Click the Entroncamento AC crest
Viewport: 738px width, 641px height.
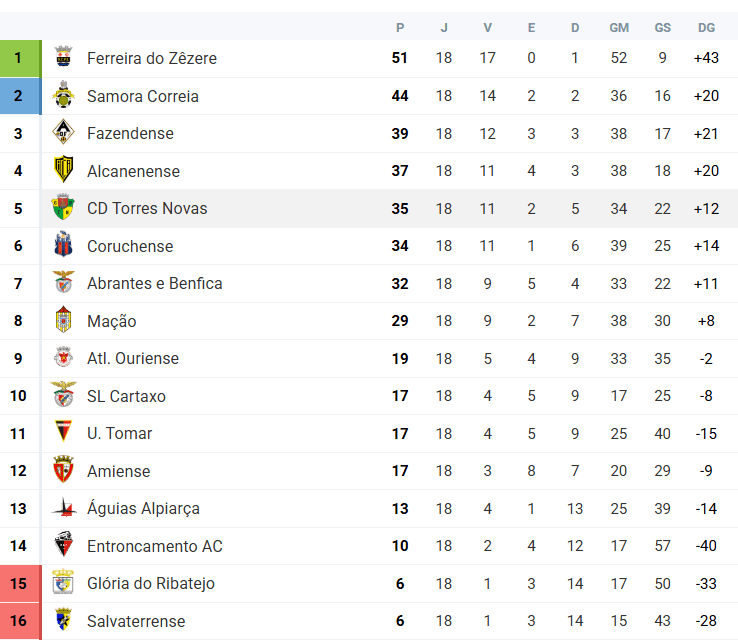[x=64, y=545]
